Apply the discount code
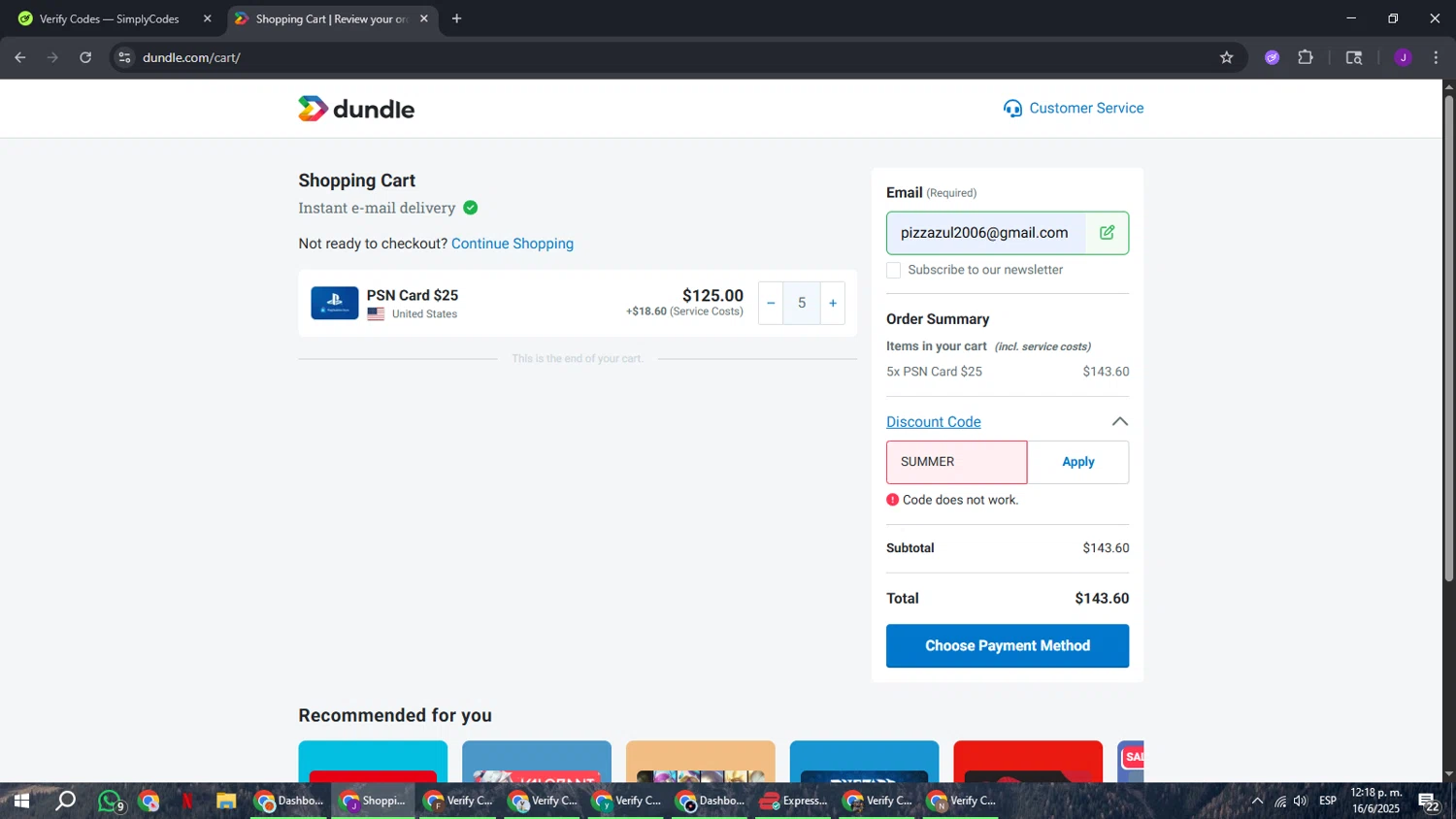The image size is (1456, 819). 1077,462
